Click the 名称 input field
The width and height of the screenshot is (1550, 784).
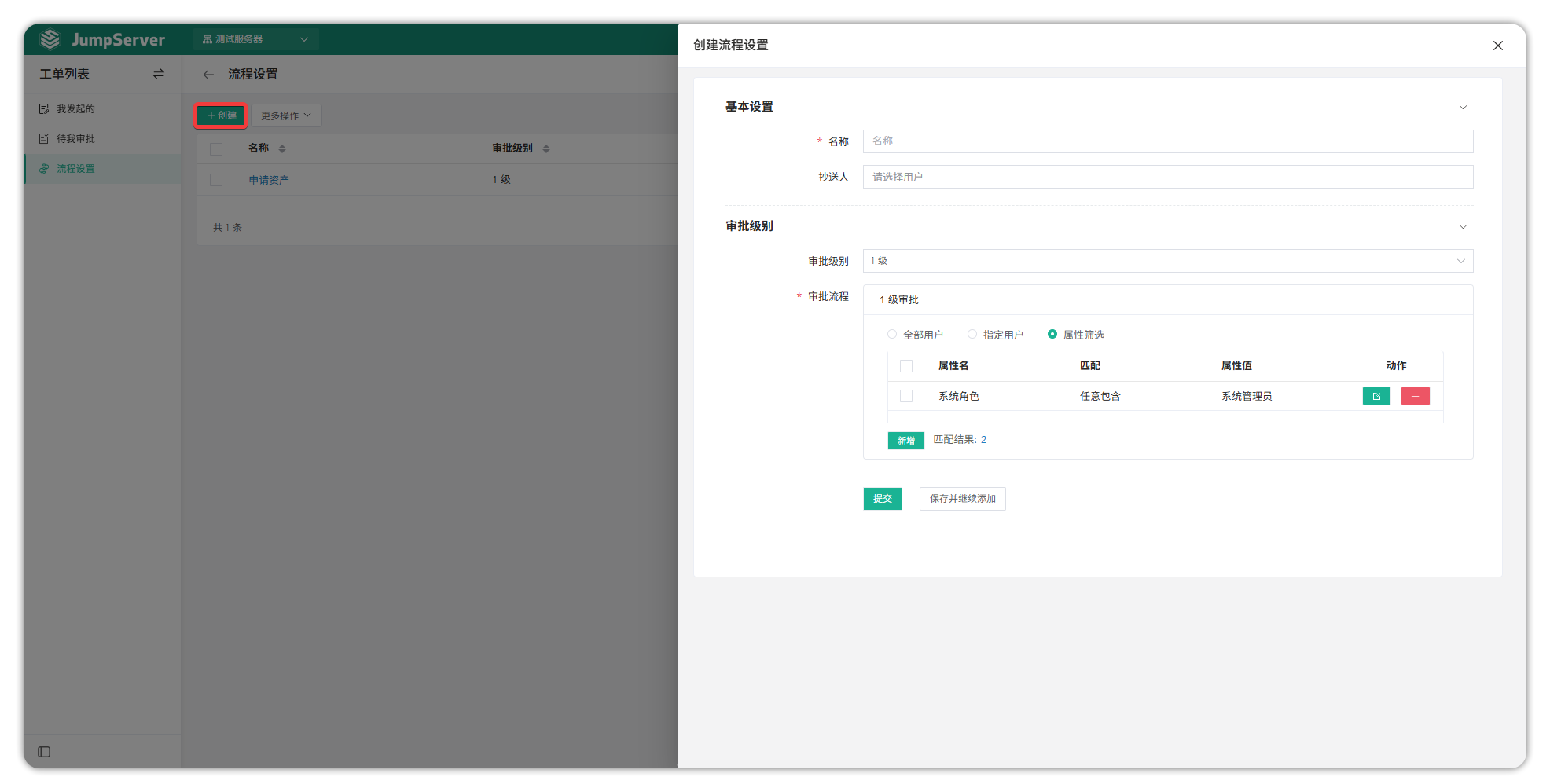point(1168,141)
